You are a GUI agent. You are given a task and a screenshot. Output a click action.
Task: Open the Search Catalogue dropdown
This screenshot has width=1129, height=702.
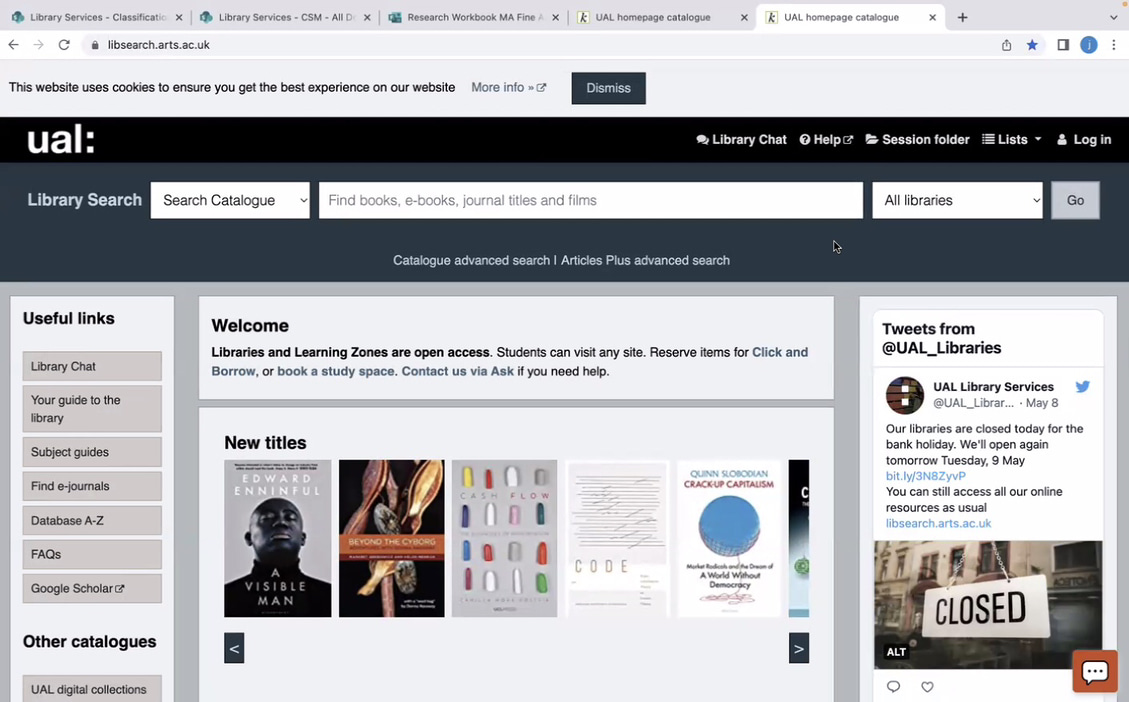click(230, 200)
